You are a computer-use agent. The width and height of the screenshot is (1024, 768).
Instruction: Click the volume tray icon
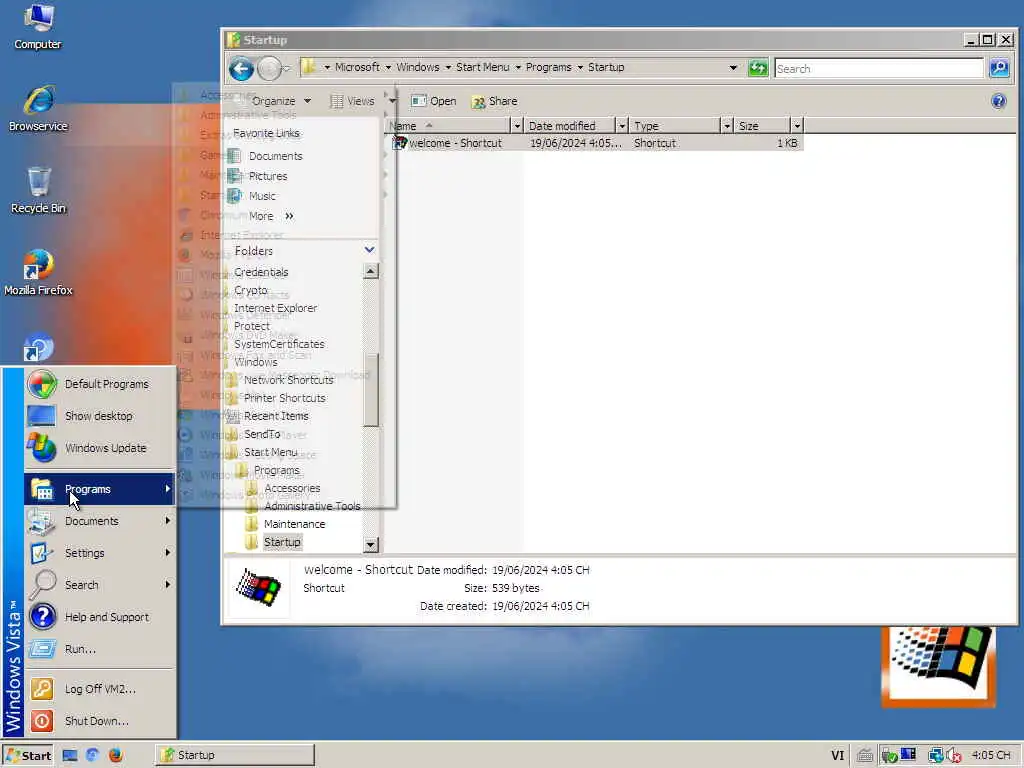pos(953,756)
